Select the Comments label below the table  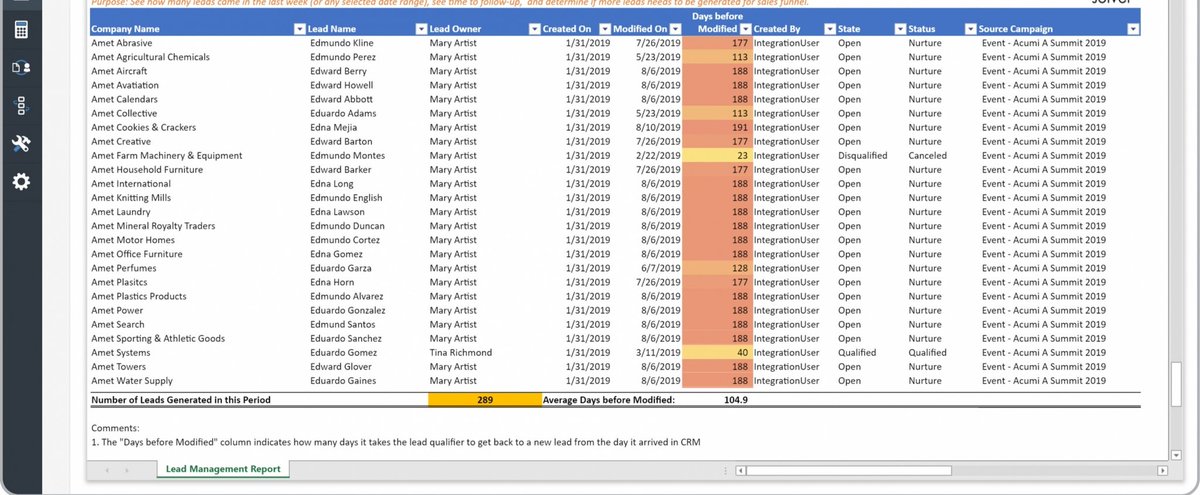coord(116,427)
